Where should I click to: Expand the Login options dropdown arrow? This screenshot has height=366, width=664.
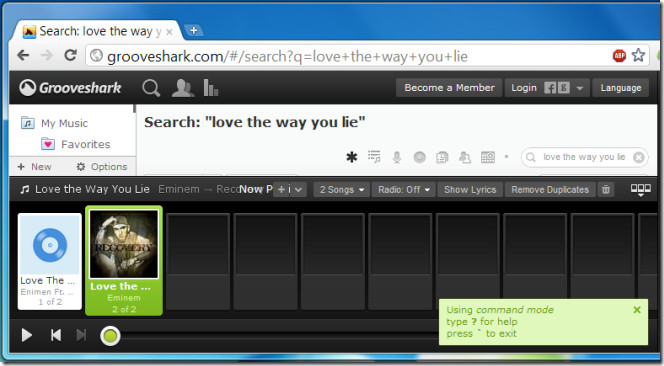[x=580, y=88]
